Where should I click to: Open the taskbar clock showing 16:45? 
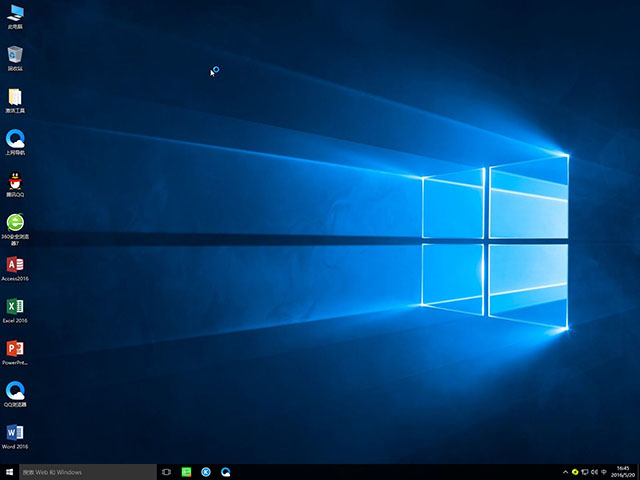tap(623, 471)
